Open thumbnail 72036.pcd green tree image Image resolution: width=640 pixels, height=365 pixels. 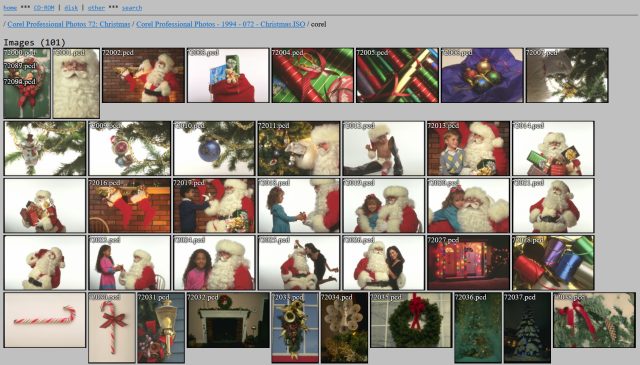pyautogui.click(x=478, y=327)
